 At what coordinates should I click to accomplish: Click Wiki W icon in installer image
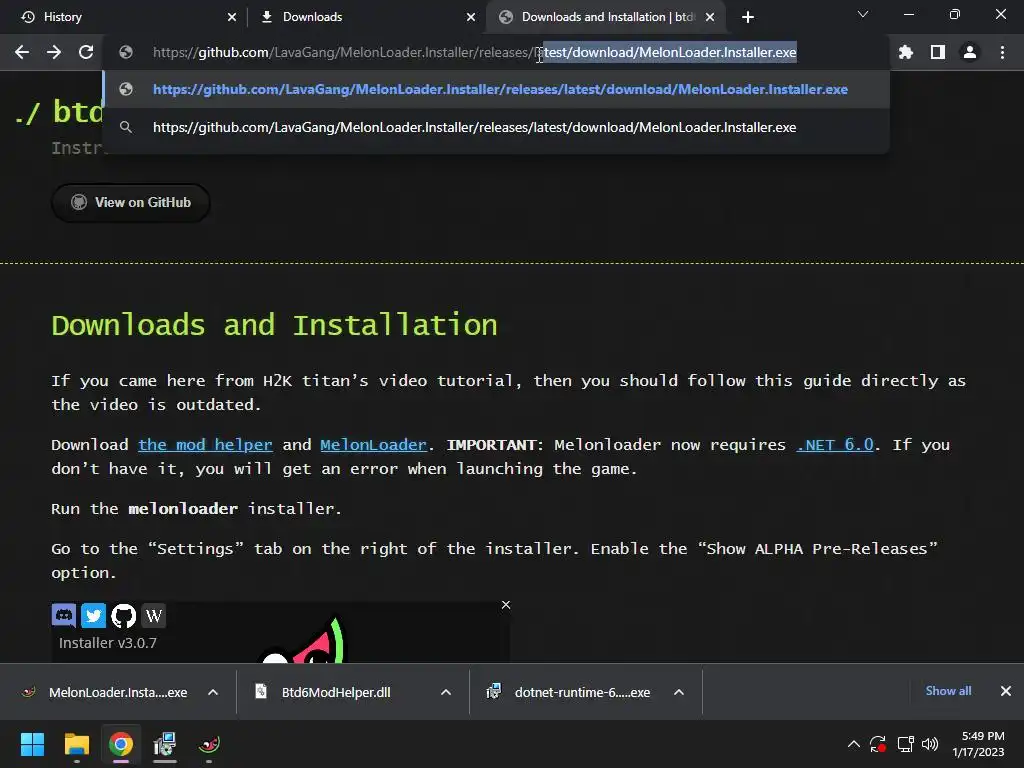153,615
